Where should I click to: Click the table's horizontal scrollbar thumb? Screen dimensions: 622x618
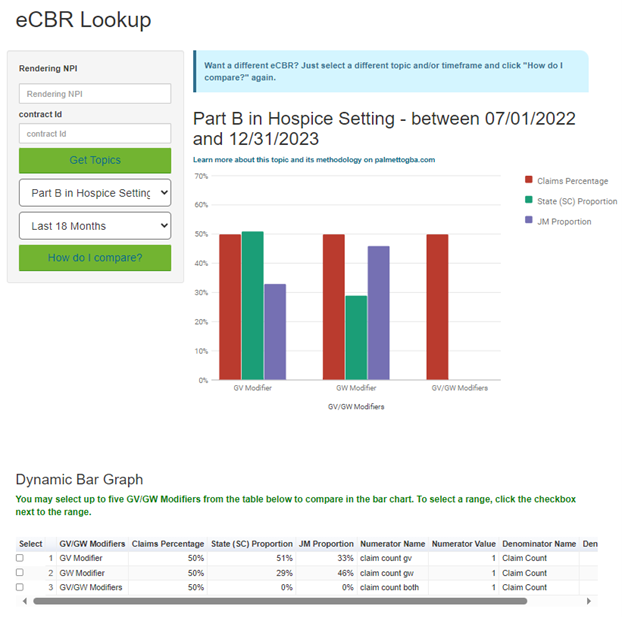(280, 601)
